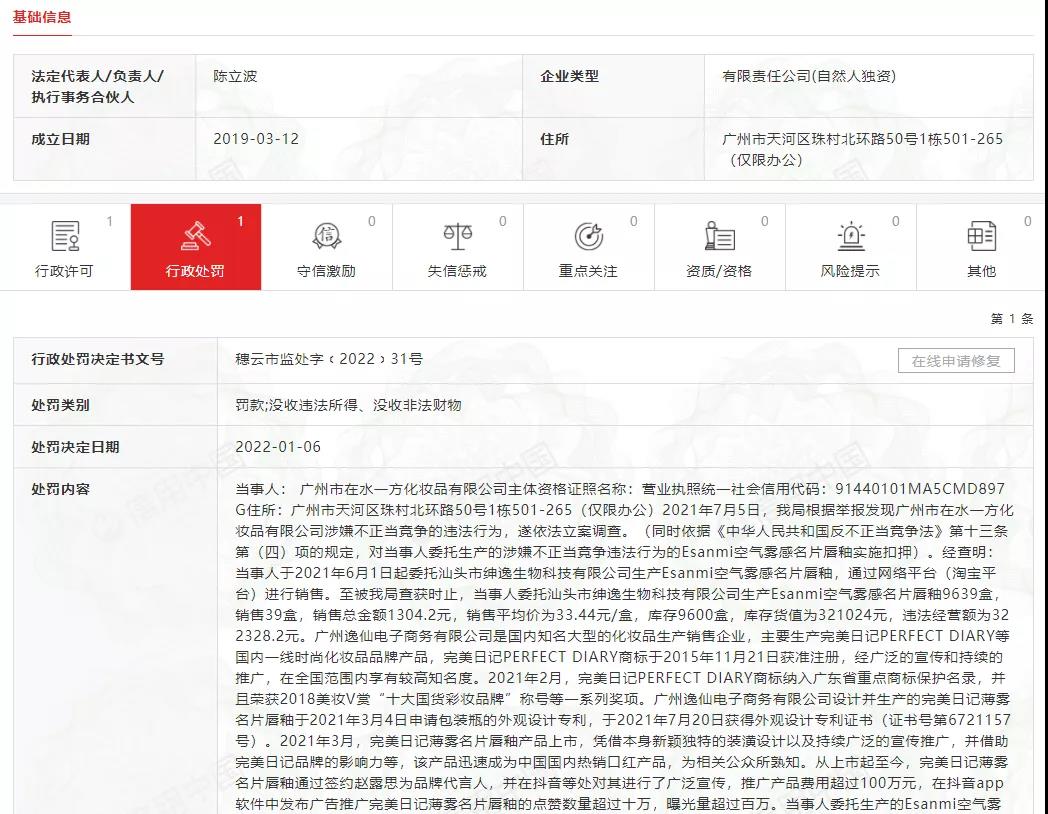This screenshot has width=1048, height=814.
Task: Click the 处罚内容 label
Action: (60, 489)
